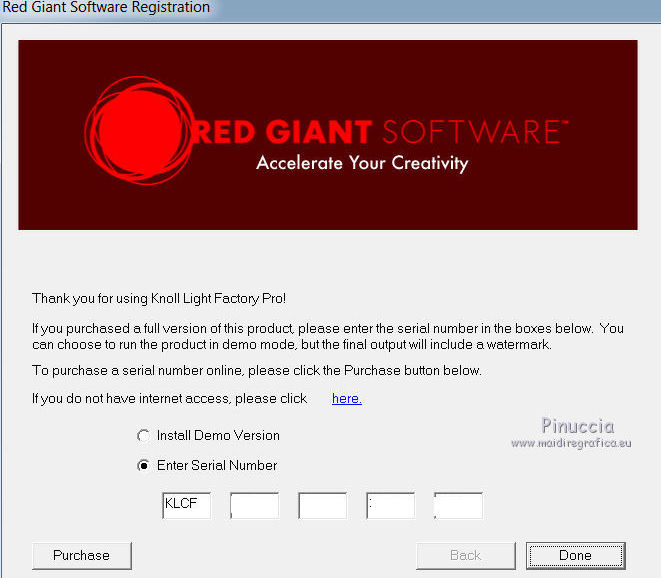
Task: Open the Purchase page via Purchase button
Action: click(82, 556)
